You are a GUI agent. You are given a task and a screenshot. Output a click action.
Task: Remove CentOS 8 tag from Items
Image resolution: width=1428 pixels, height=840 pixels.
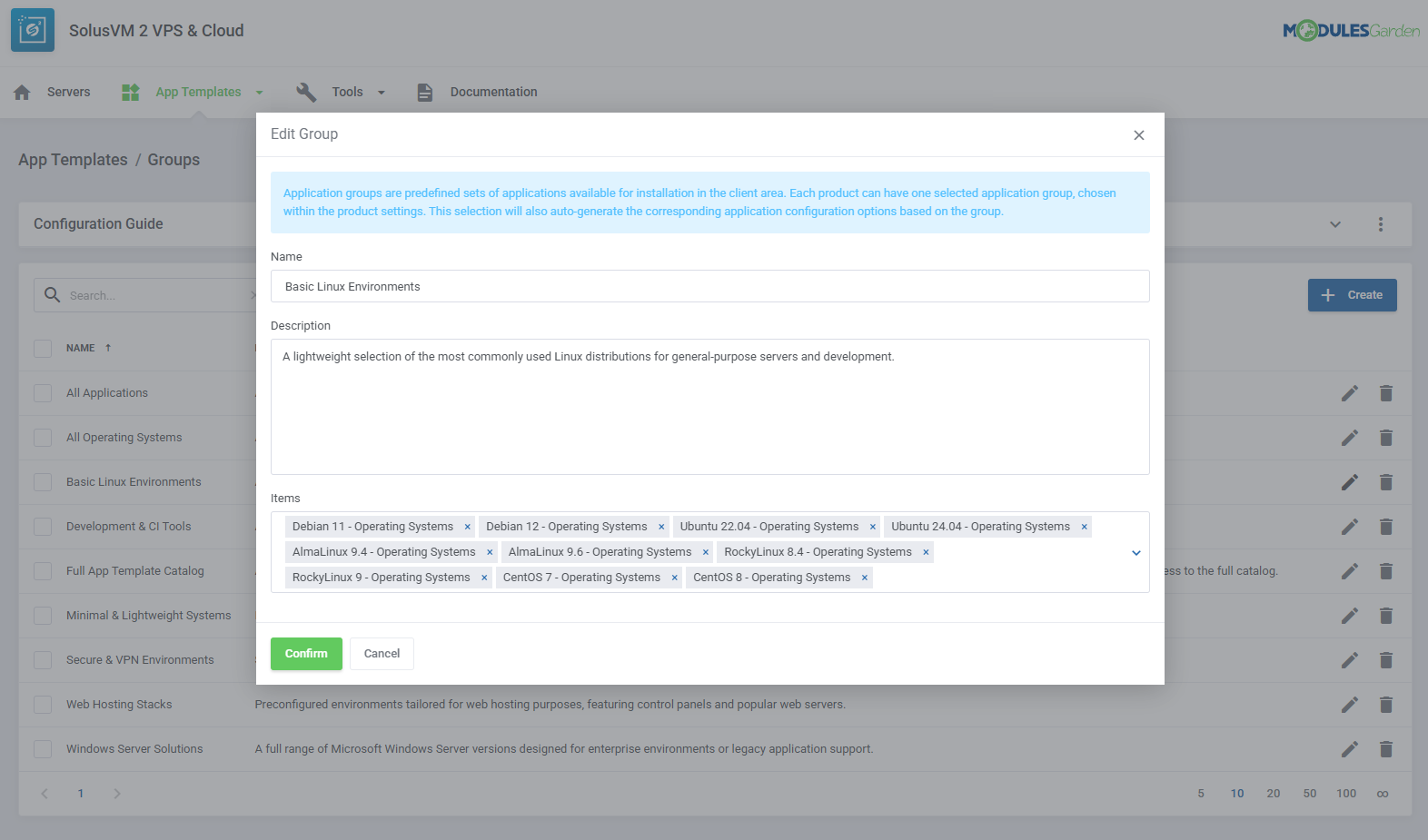865,578
